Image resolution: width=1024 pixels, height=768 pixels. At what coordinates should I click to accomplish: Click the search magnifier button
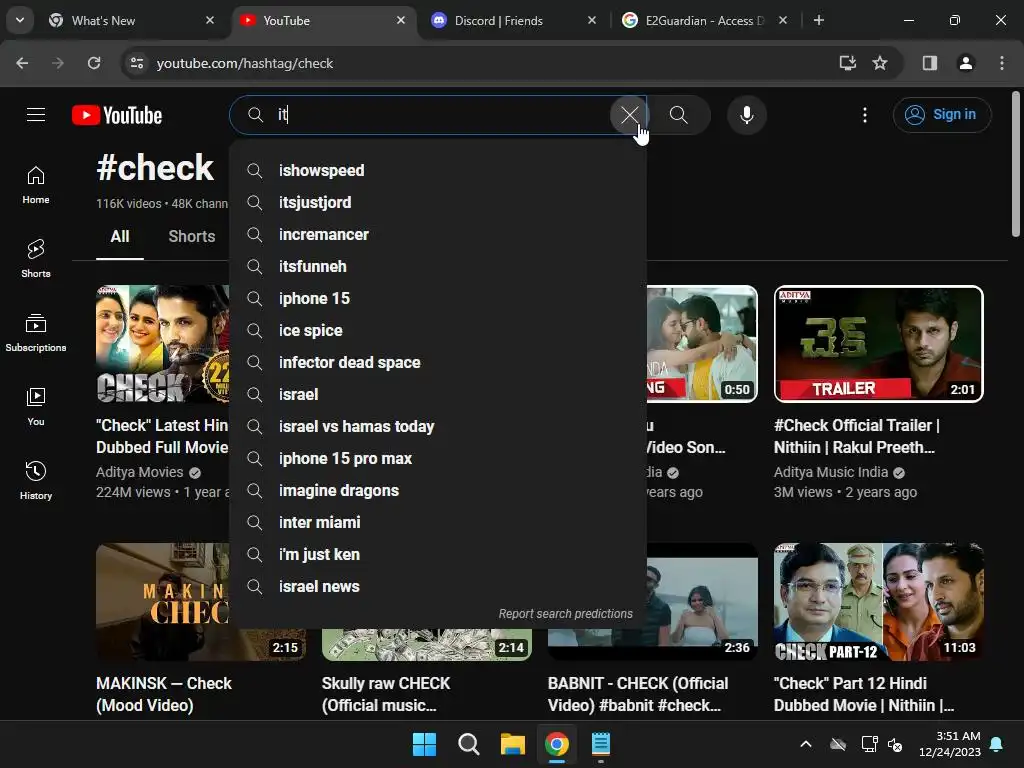tap(679, 115)
